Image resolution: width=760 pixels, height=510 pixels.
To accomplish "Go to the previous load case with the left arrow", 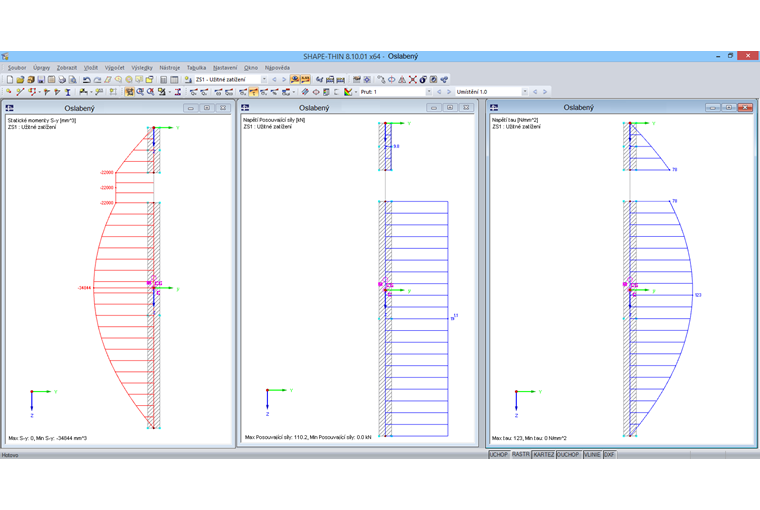I will [274, 80].
